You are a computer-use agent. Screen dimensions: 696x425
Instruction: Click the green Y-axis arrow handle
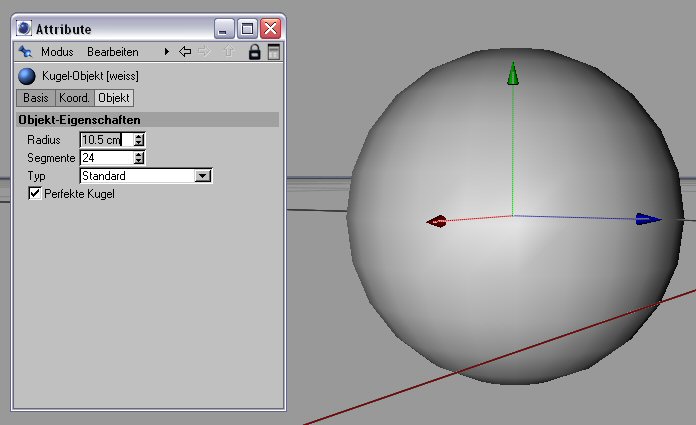pos(513,74)
